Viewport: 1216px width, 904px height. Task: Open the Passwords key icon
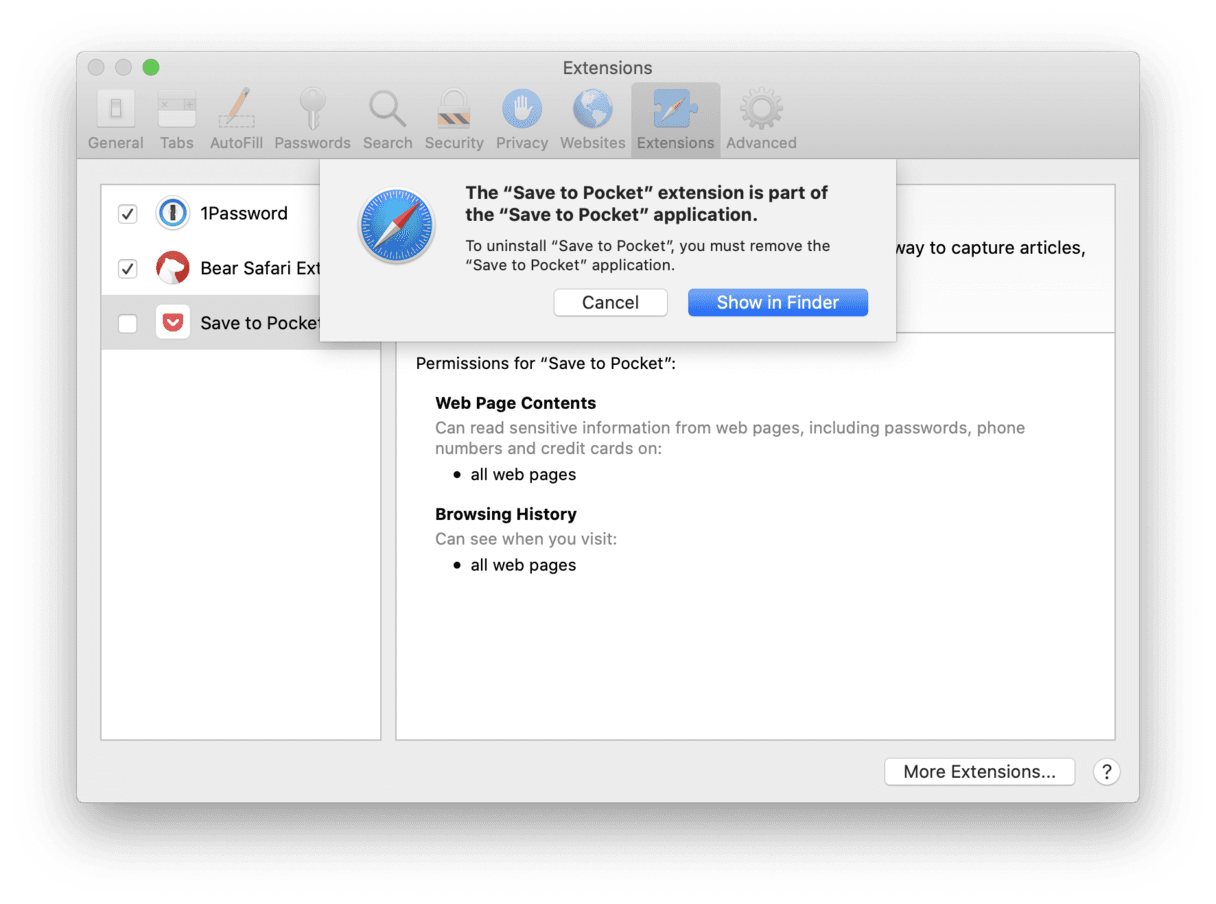[312, 109]
